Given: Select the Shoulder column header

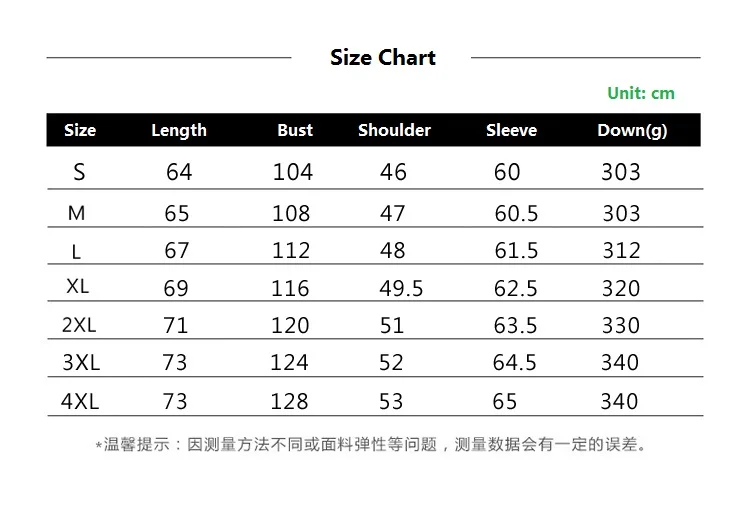Looking at the screenshot, I should pyautogui.click(x=395, y=130).
